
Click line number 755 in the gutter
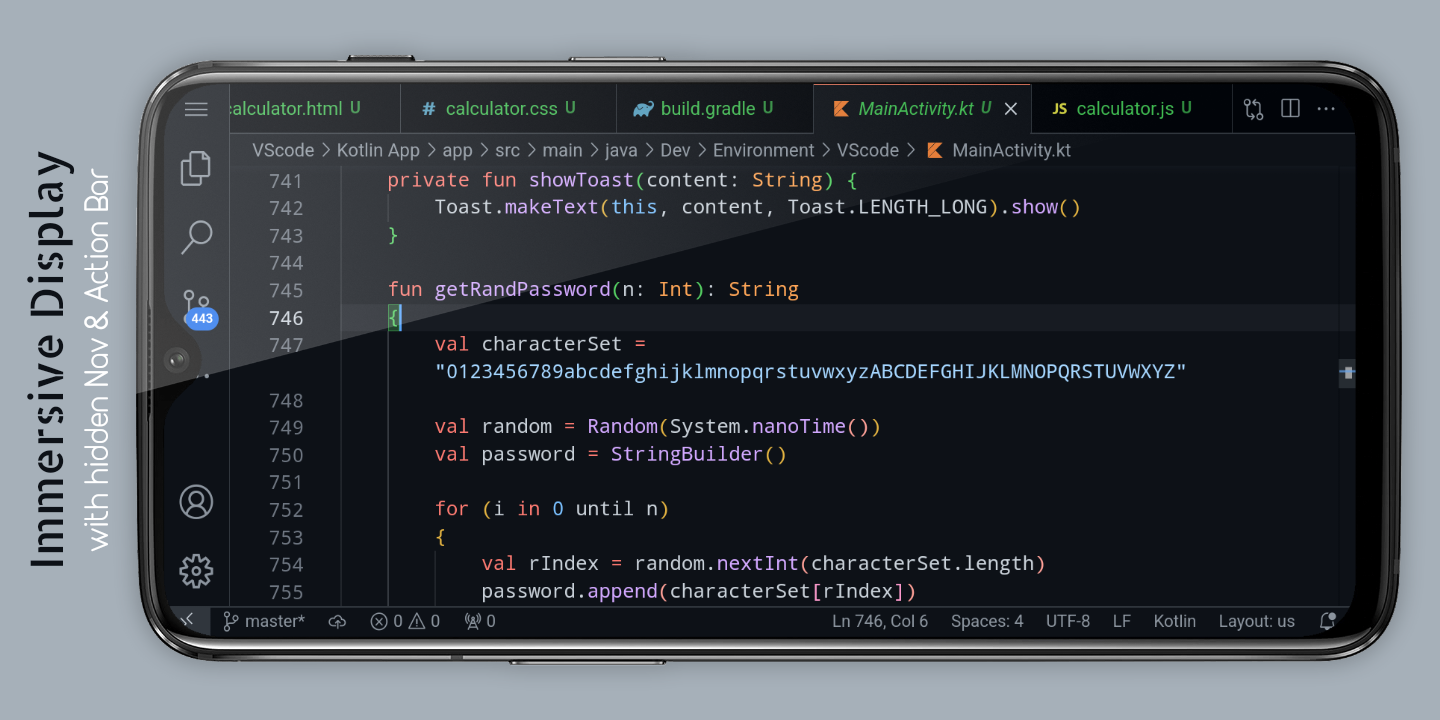point(286,591)
